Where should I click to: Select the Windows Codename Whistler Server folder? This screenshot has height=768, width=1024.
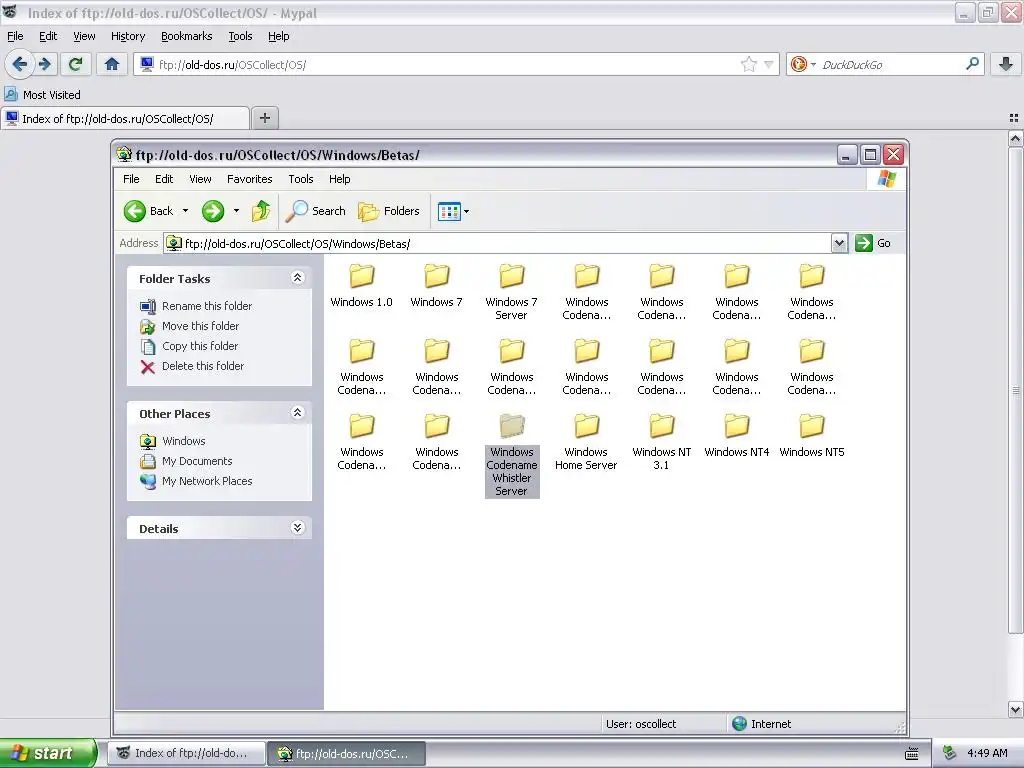(512, 455)
